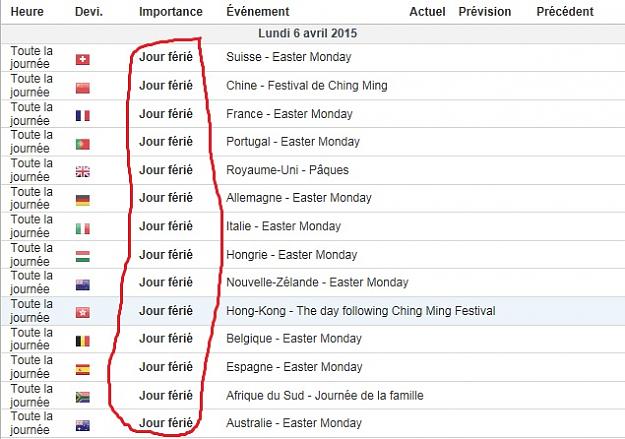
Task: Click Jour férié in the Italie row
Action: tap(166, 226)
